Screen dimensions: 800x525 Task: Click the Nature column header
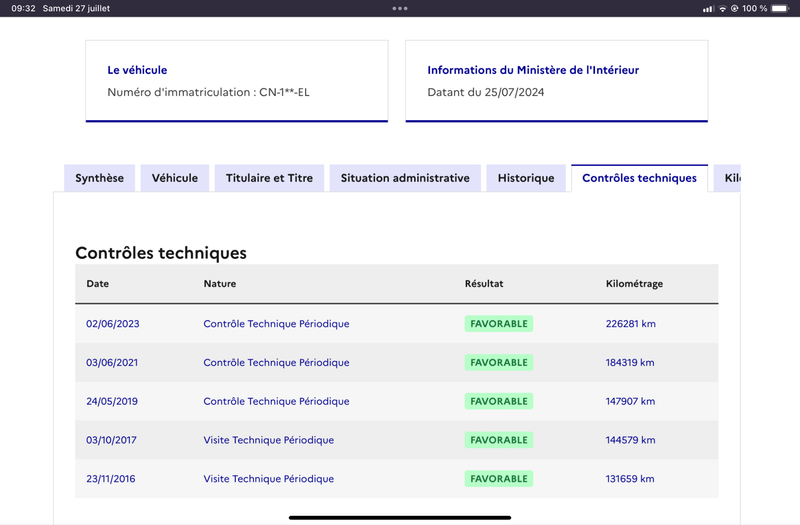[x=220, y=284]
